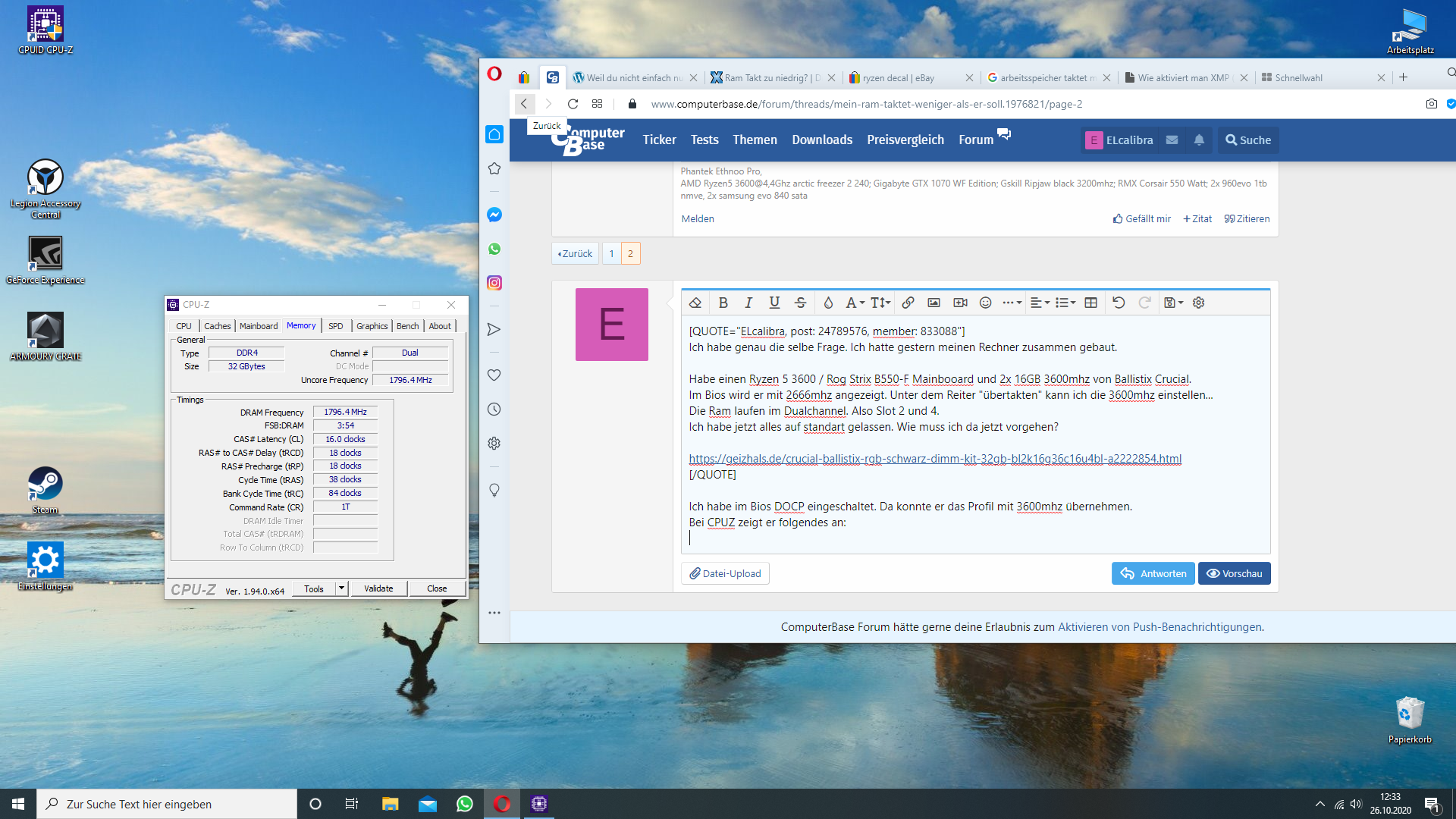Switch to the SPD tab in CPU-Z
Screen dimensions: 1456x819
[x=335, y=326]
